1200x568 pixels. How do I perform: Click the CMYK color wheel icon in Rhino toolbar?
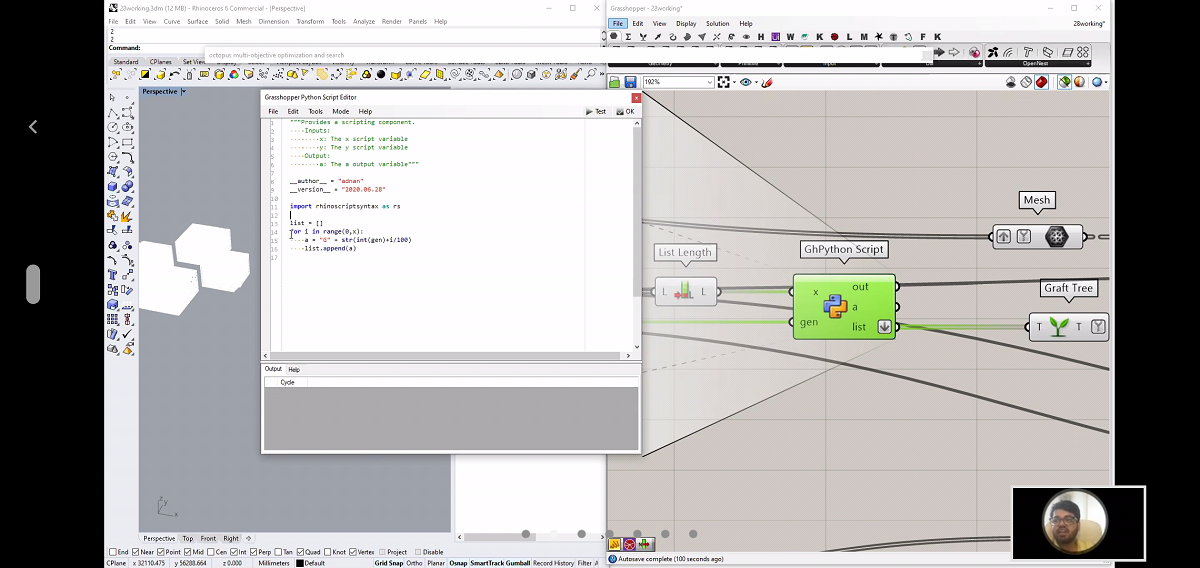(x=234, y=74)
